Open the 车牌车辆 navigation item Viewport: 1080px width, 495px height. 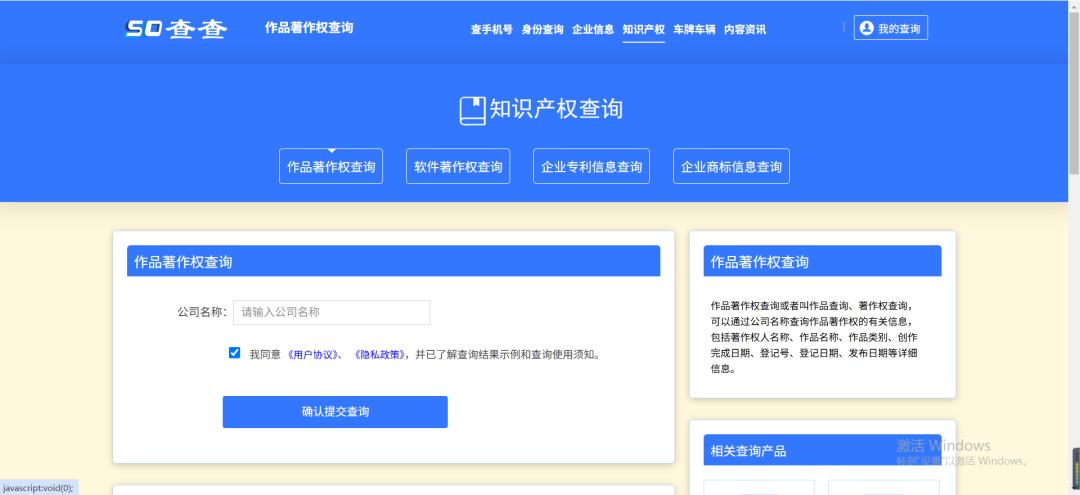pos(694,30)
